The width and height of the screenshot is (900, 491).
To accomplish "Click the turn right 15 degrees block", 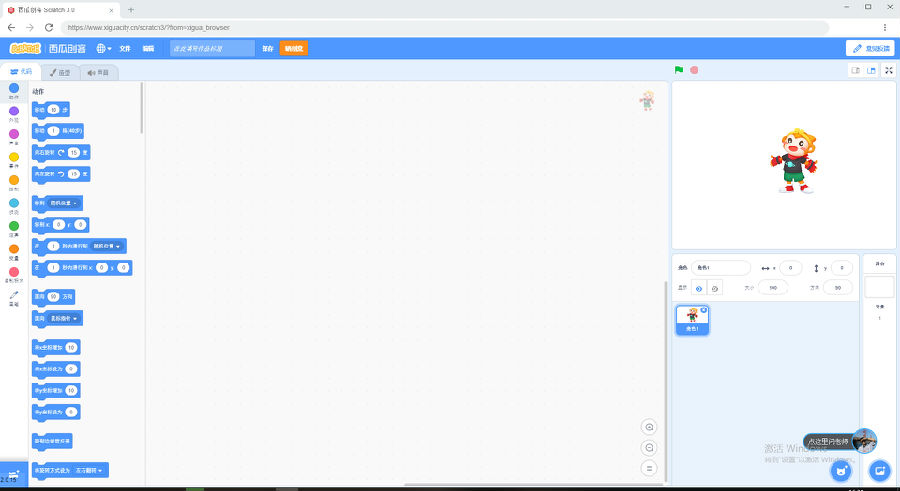I will pyautogui.click(x=61, y=153).
